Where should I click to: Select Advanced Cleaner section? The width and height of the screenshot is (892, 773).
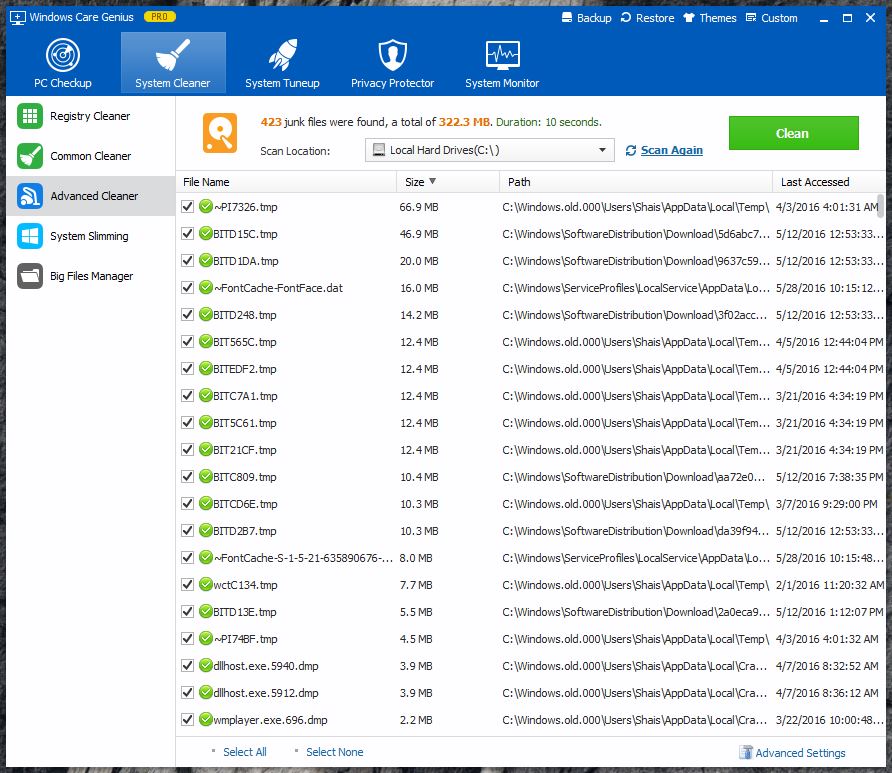90,196
